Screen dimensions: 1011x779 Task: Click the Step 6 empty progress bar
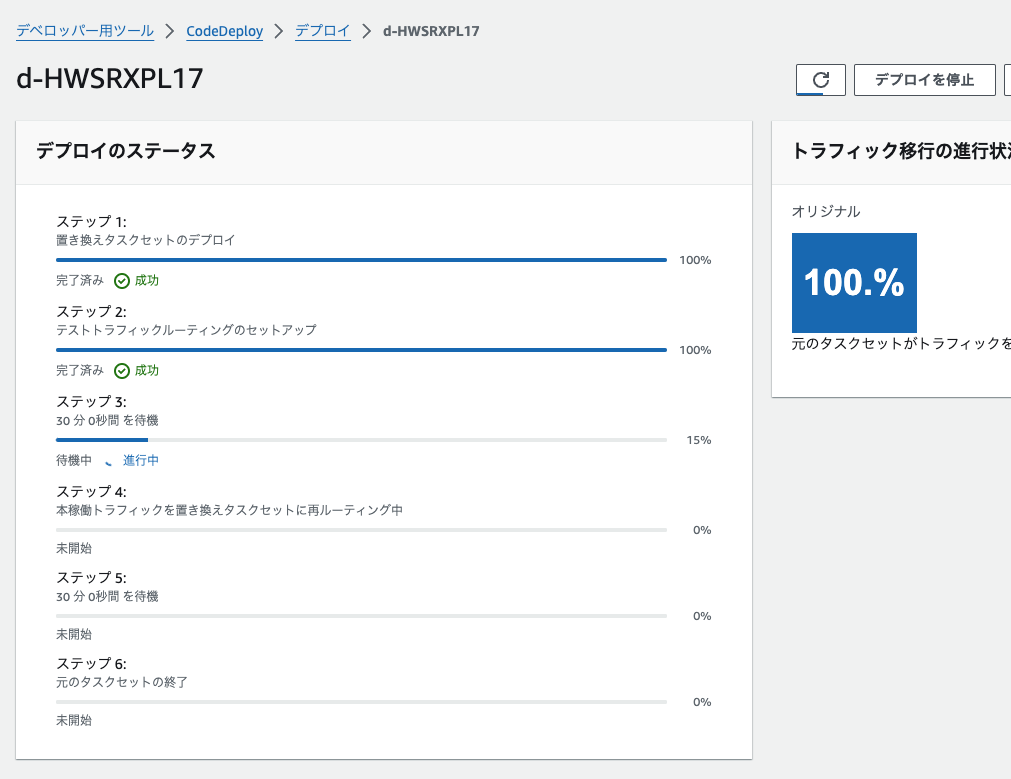(361, 702)
